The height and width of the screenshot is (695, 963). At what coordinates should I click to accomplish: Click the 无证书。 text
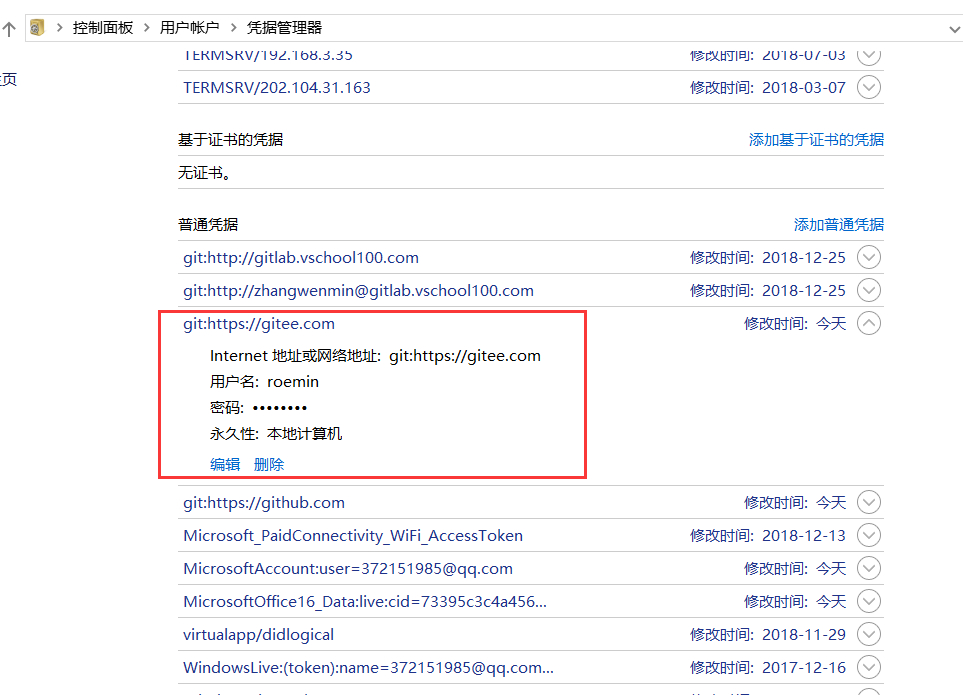tap(205, 173)
